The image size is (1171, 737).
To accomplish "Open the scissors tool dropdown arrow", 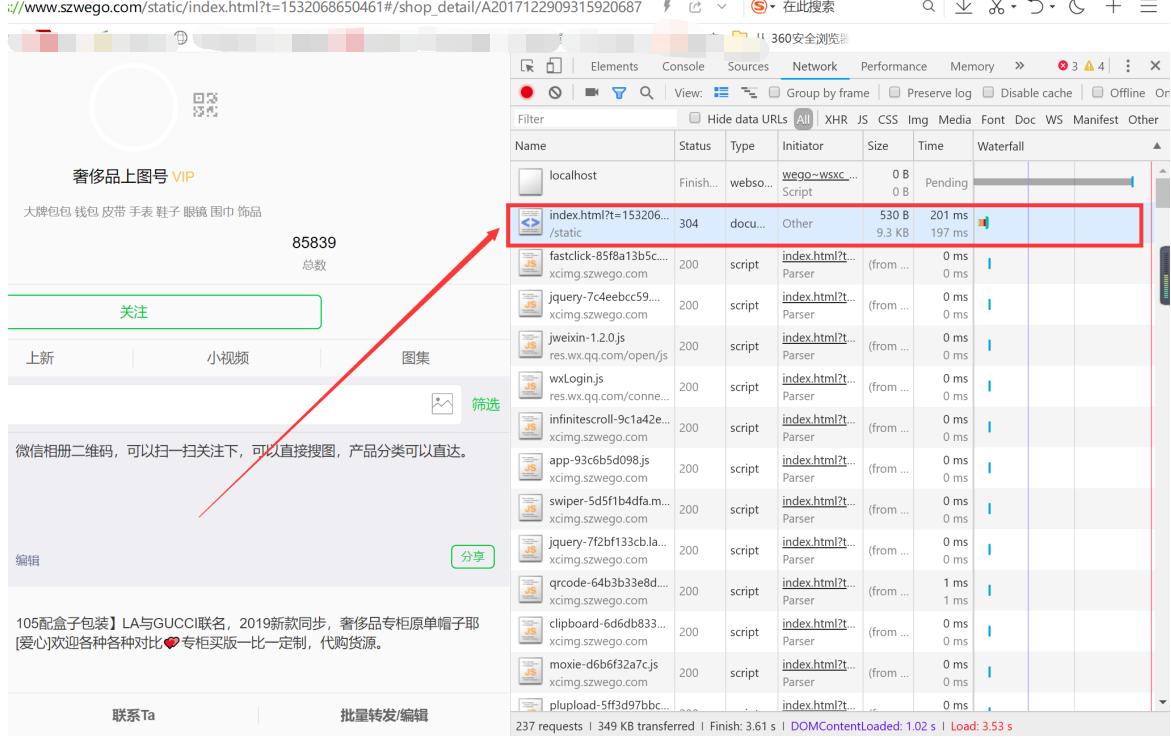I will (x=1013, y=8).
